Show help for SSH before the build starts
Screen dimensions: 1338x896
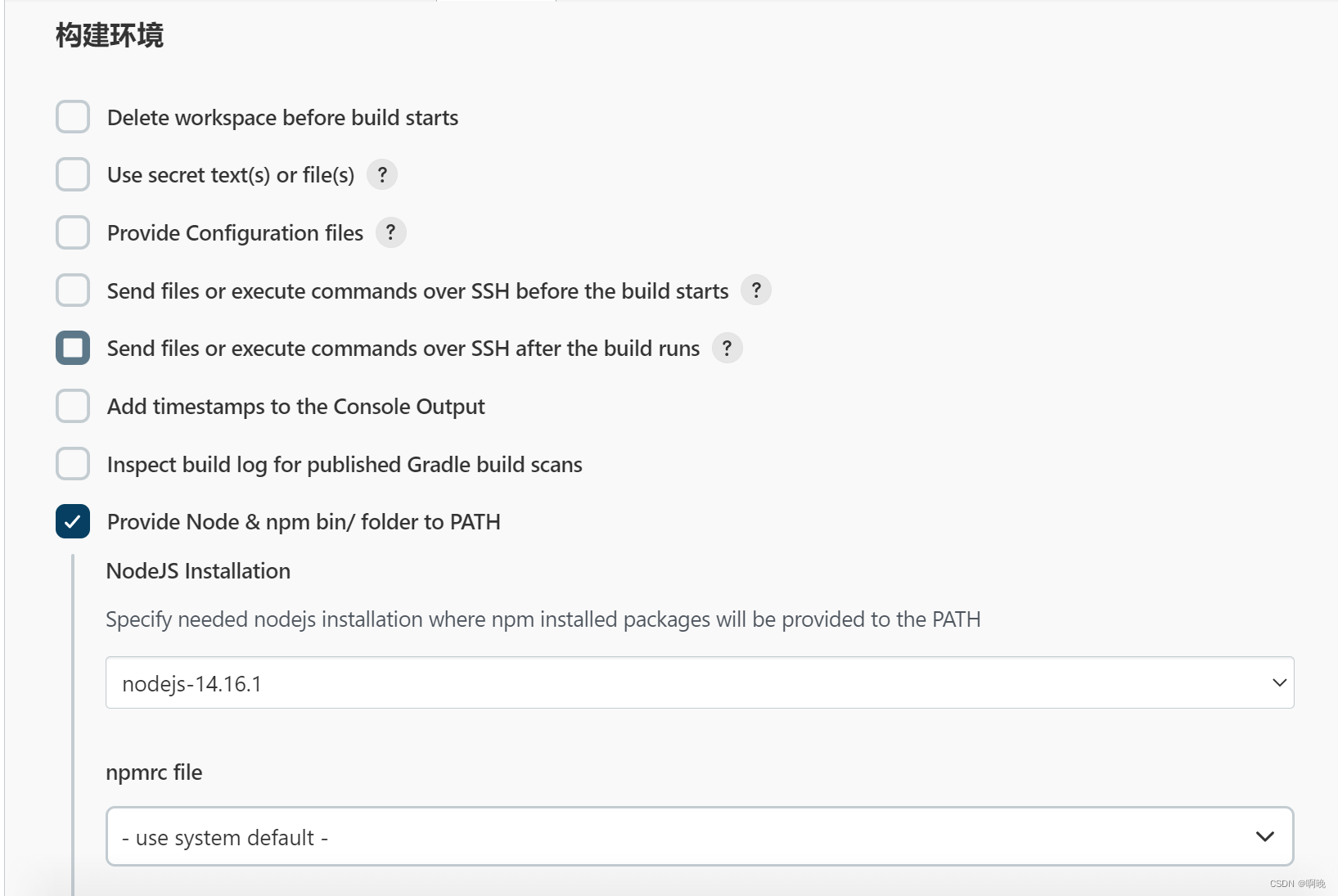click(755, 290)
